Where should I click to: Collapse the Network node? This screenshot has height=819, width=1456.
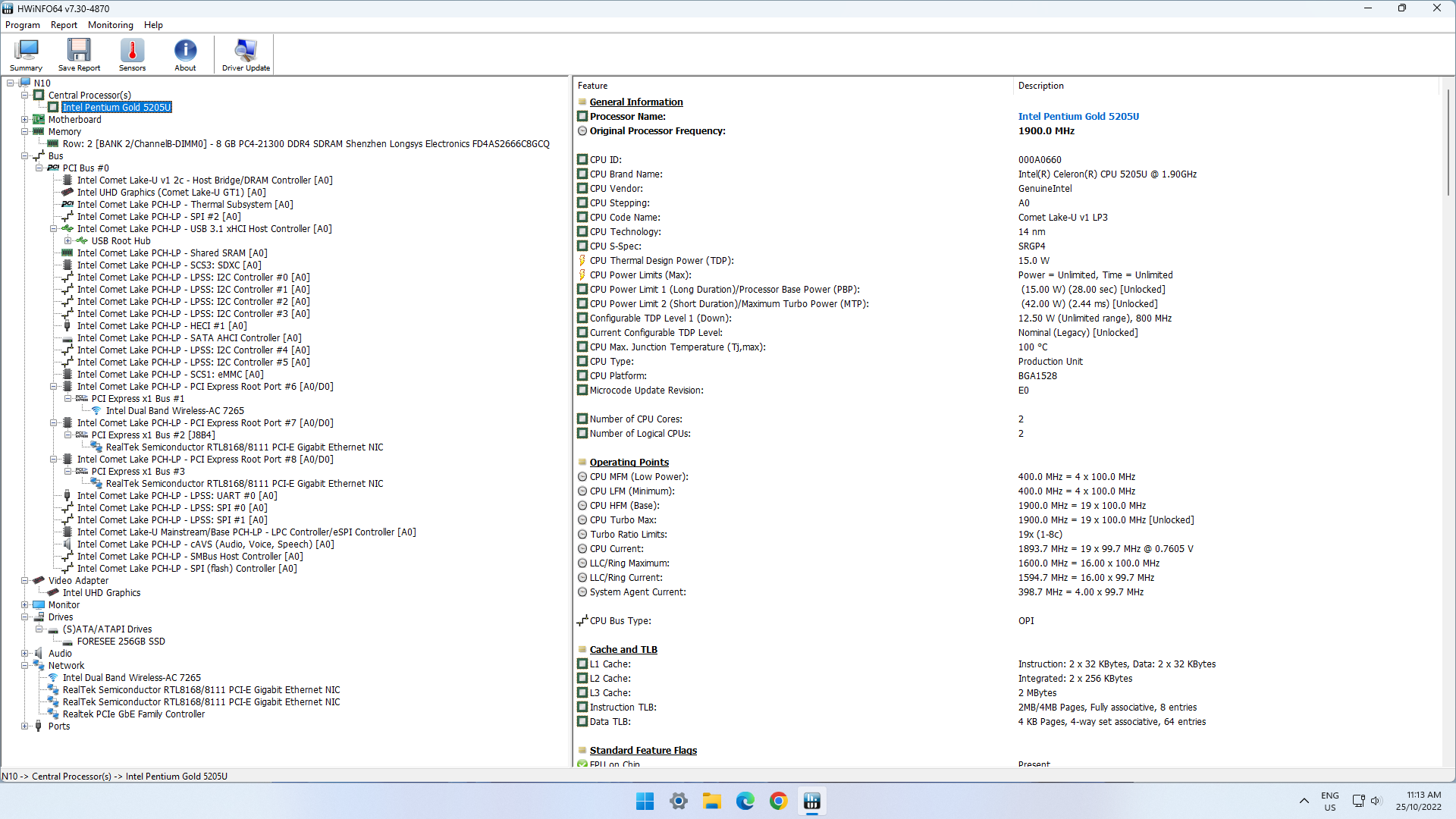pyautogui.click(x=25, y=666)
